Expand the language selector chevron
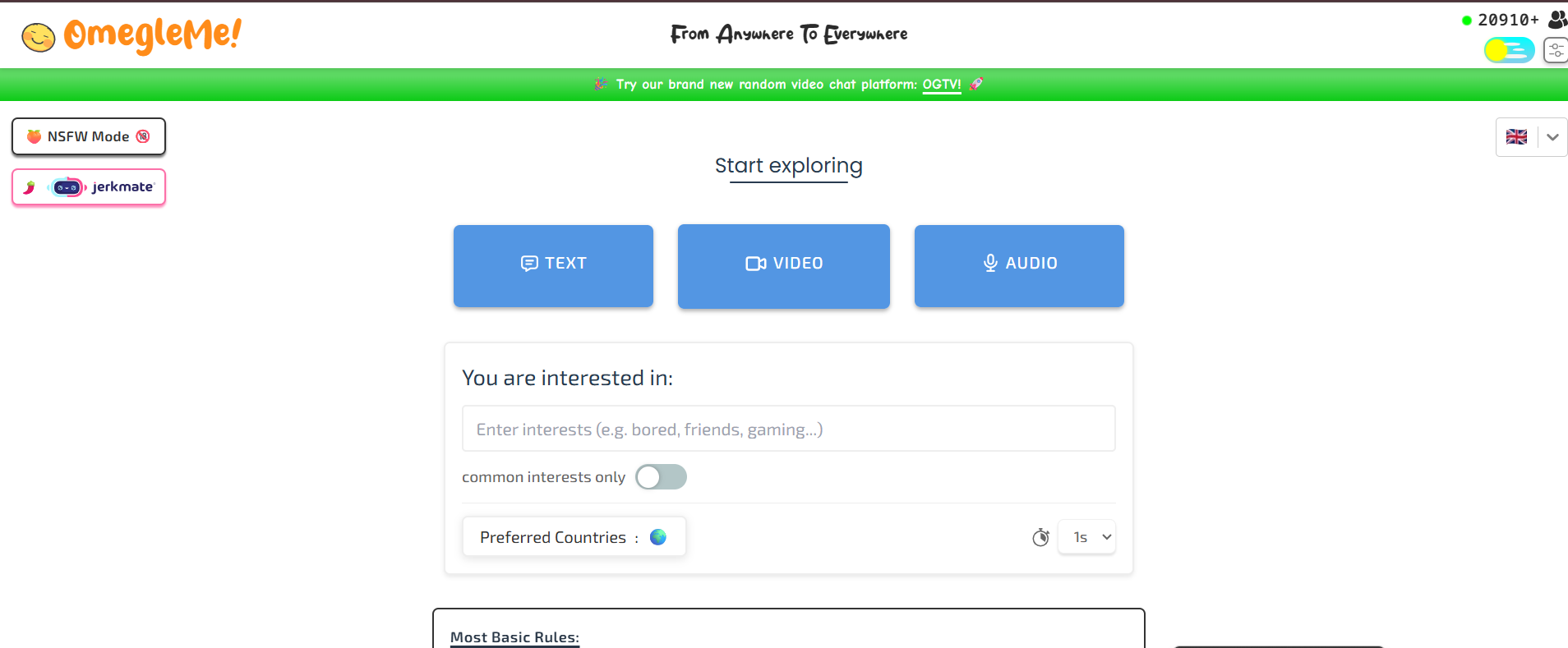1568x648 pixels. 1552,137
